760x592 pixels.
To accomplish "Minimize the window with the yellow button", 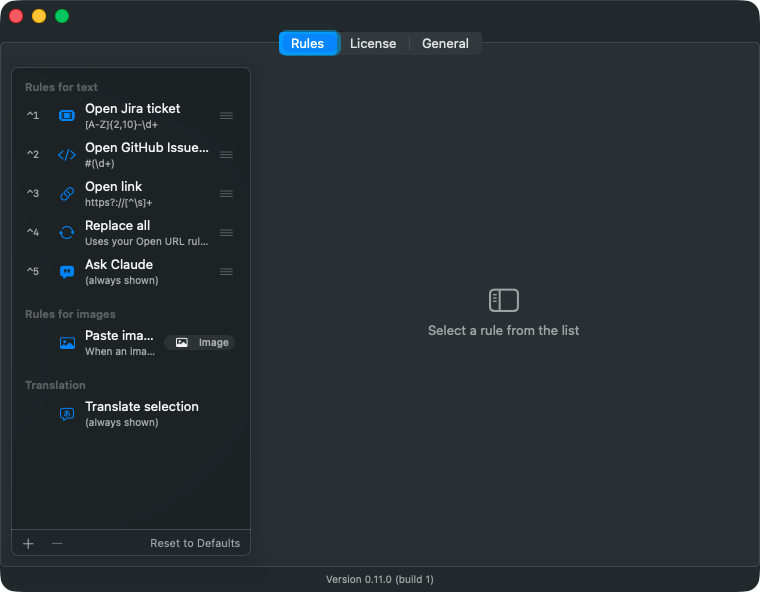I will pos(39,16).
